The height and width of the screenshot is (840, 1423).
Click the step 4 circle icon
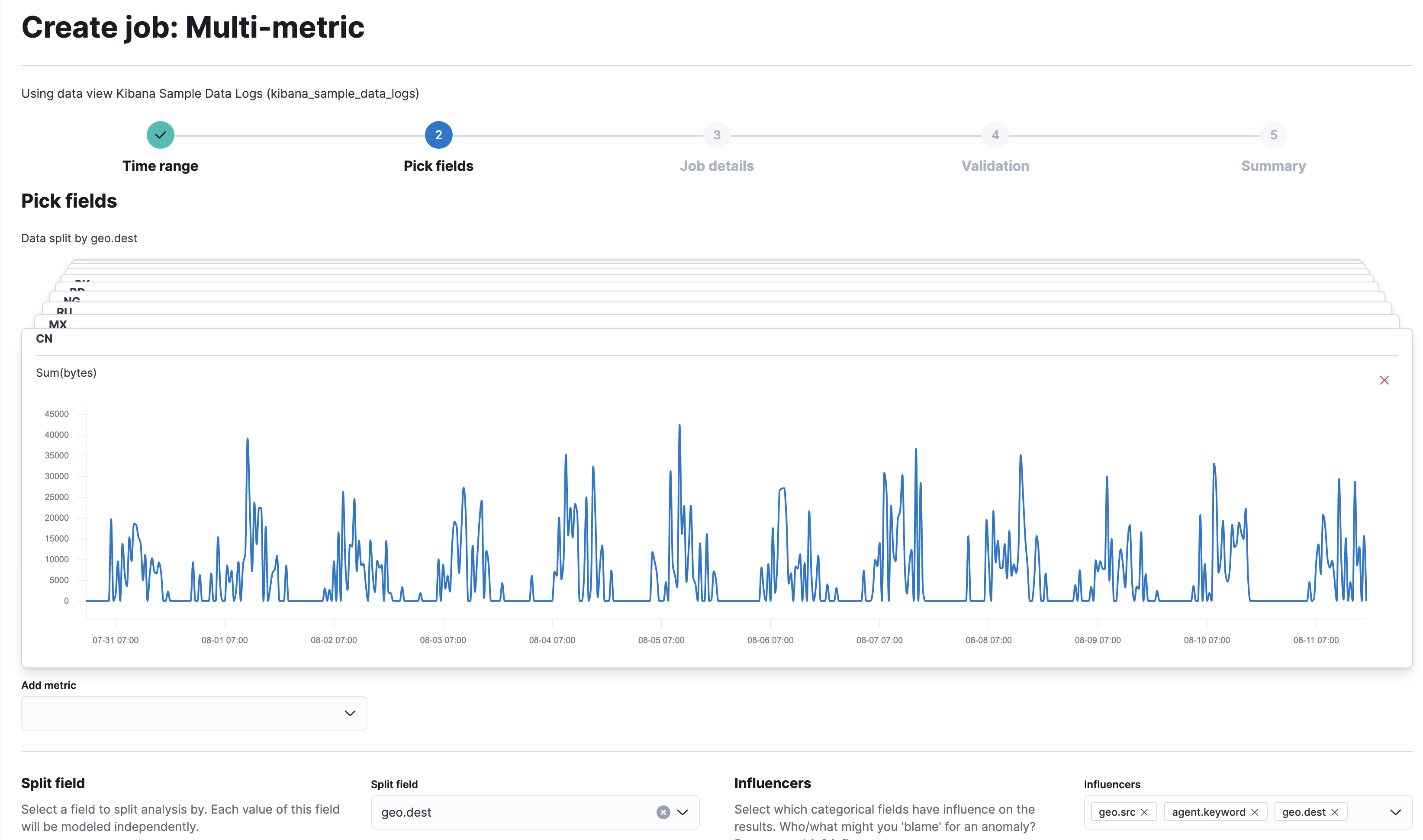pos(995,135)
